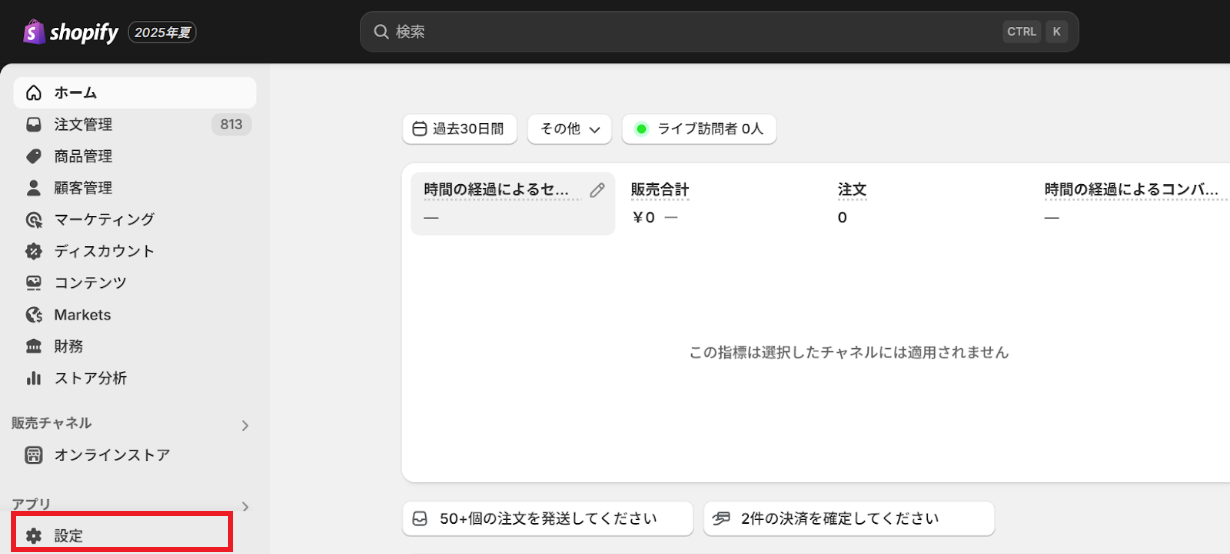1230x554 pixels.
Task: Click the ディスカウント badge icon
Action: click(34, 251)
